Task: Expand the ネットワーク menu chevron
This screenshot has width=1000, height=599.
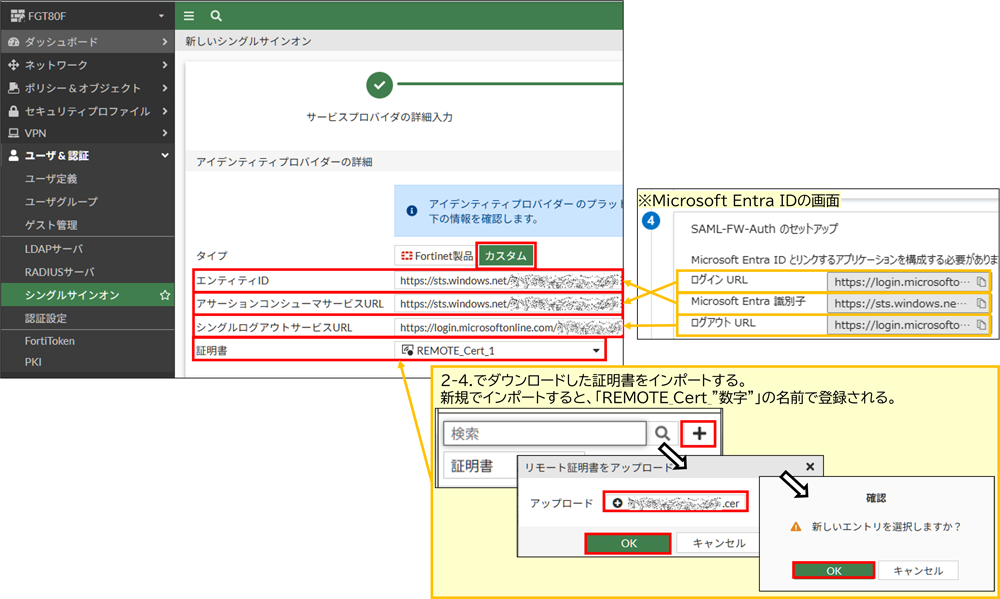Action: (165, 65)
